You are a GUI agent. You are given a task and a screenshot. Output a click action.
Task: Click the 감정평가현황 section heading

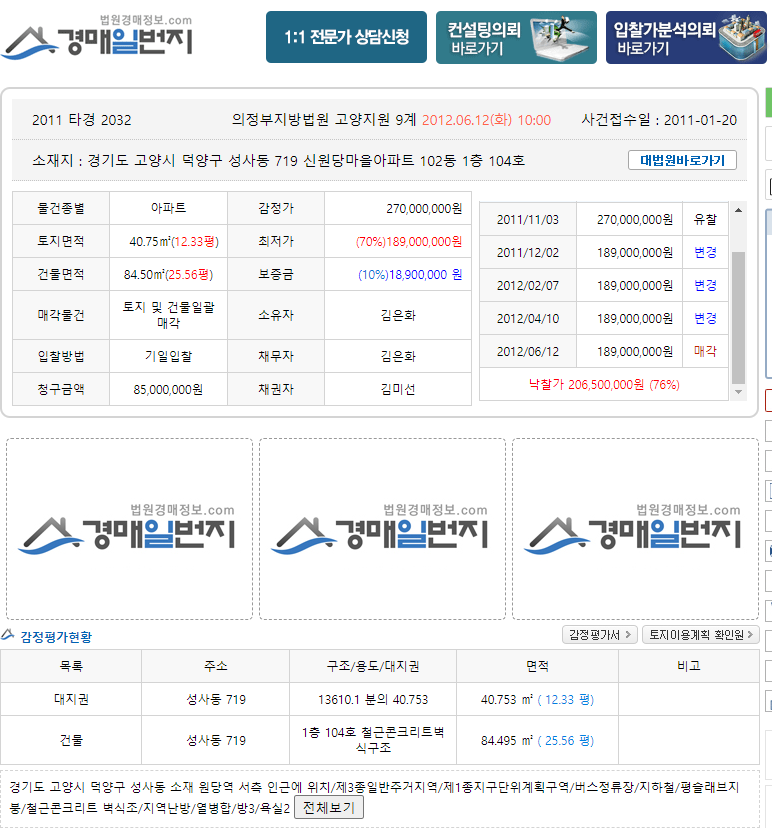[x=56, y=637]
